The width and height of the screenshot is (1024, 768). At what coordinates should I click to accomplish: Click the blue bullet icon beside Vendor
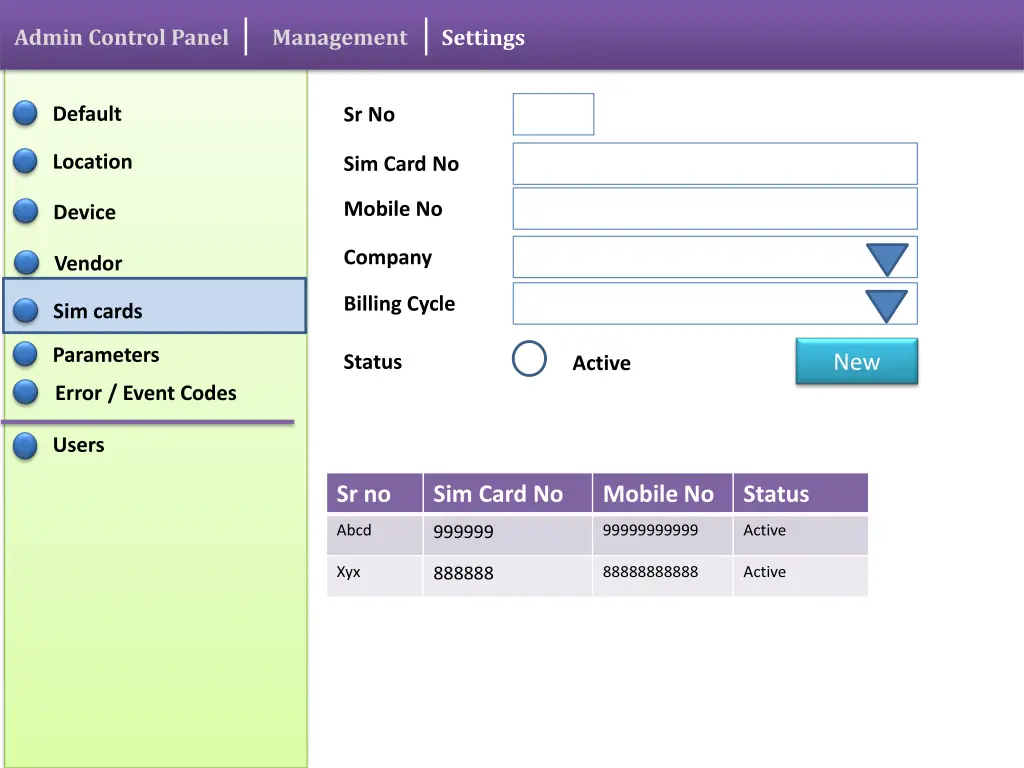point(26,263)
